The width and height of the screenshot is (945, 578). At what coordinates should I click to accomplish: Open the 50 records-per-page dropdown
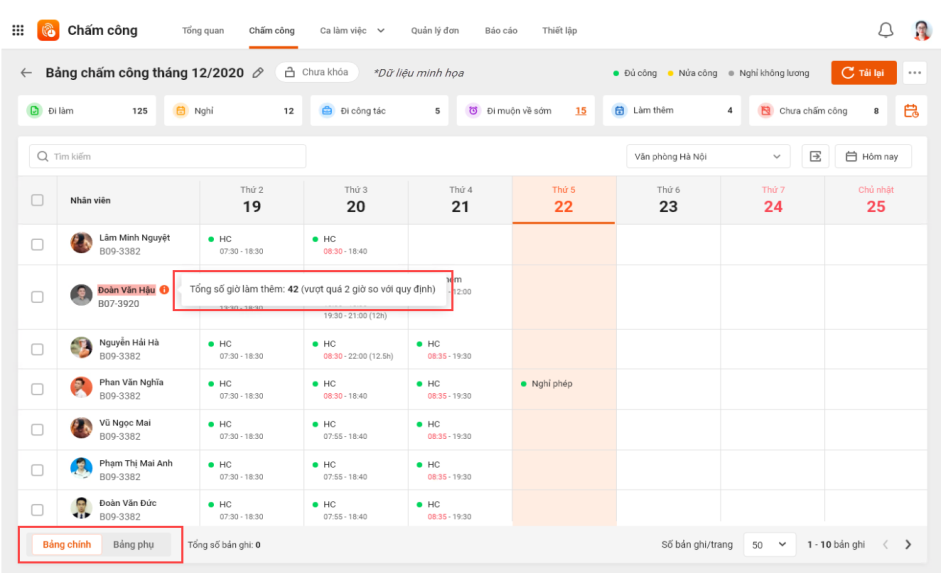769,545
